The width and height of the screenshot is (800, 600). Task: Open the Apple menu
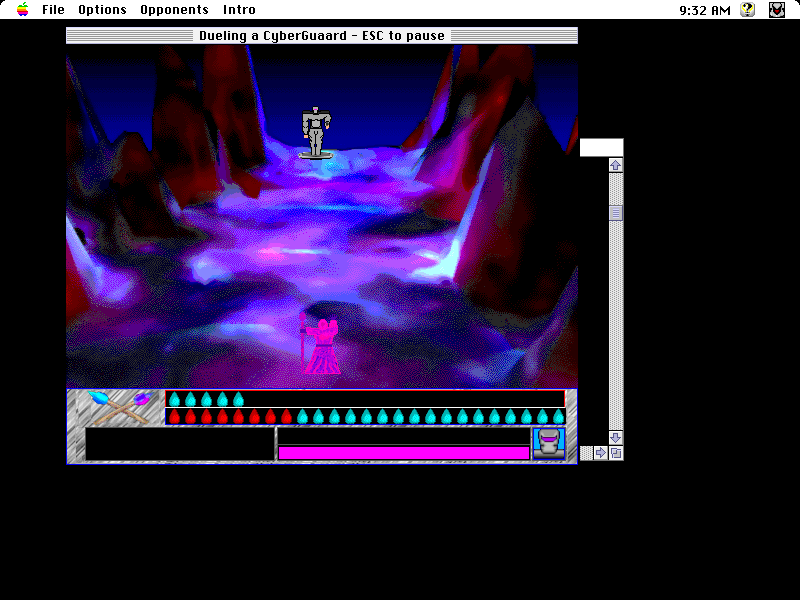20,9
